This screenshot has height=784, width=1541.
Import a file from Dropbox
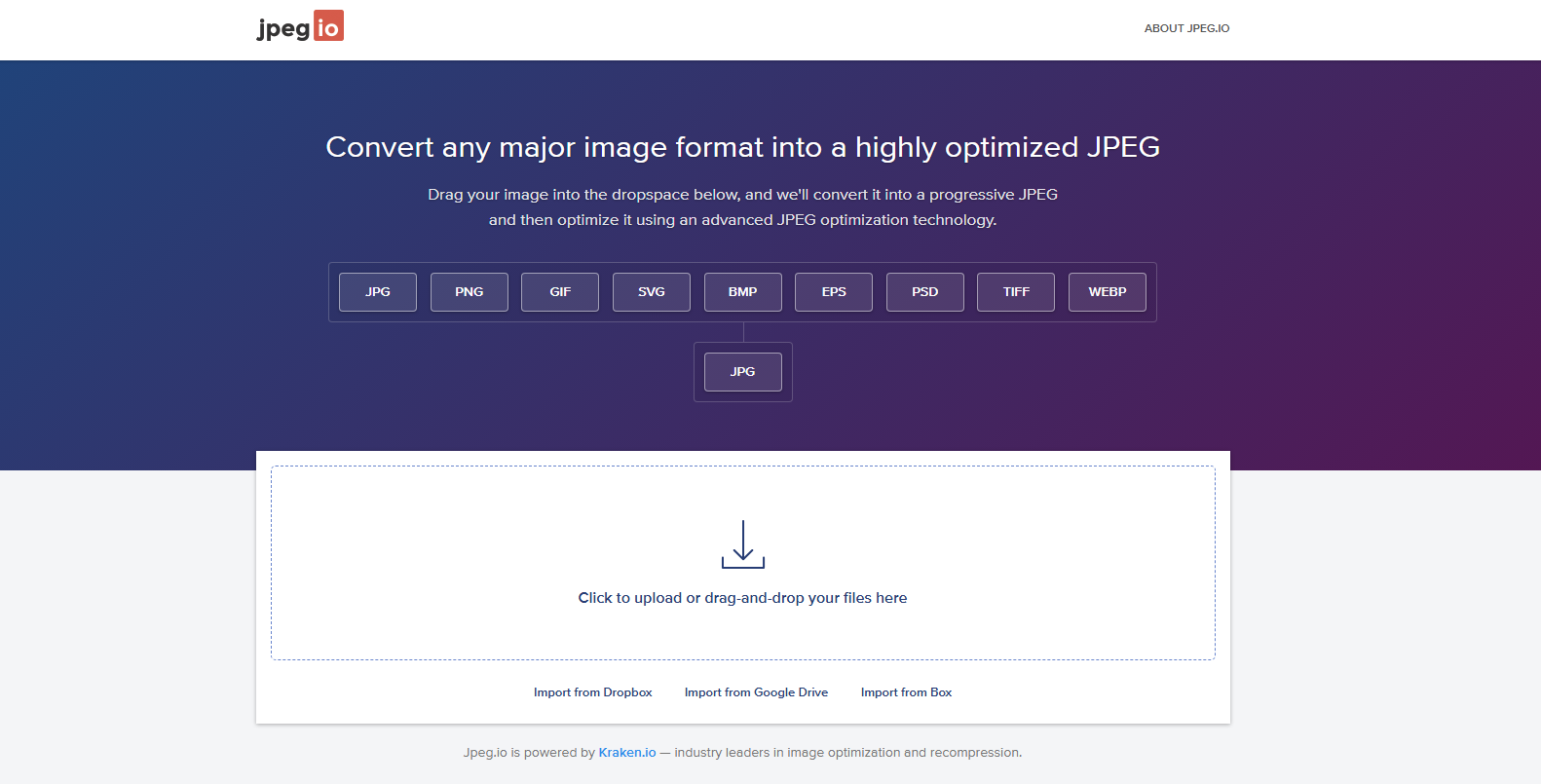point(592,692)
